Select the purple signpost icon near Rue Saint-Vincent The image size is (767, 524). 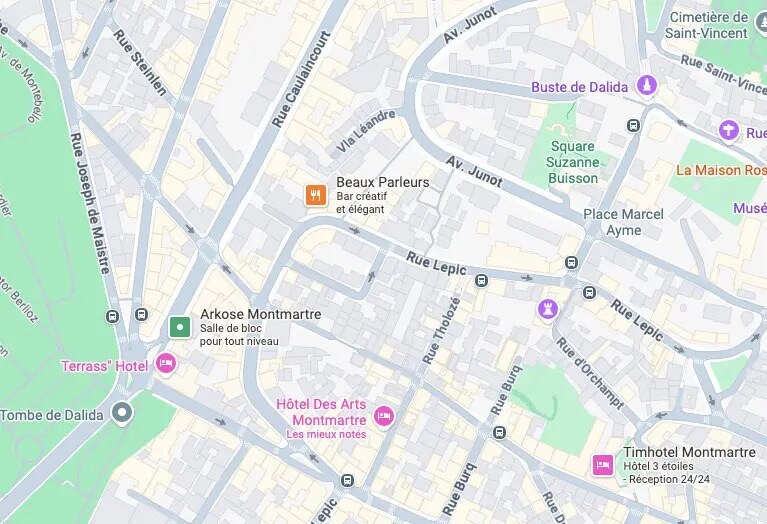[728, 131]
